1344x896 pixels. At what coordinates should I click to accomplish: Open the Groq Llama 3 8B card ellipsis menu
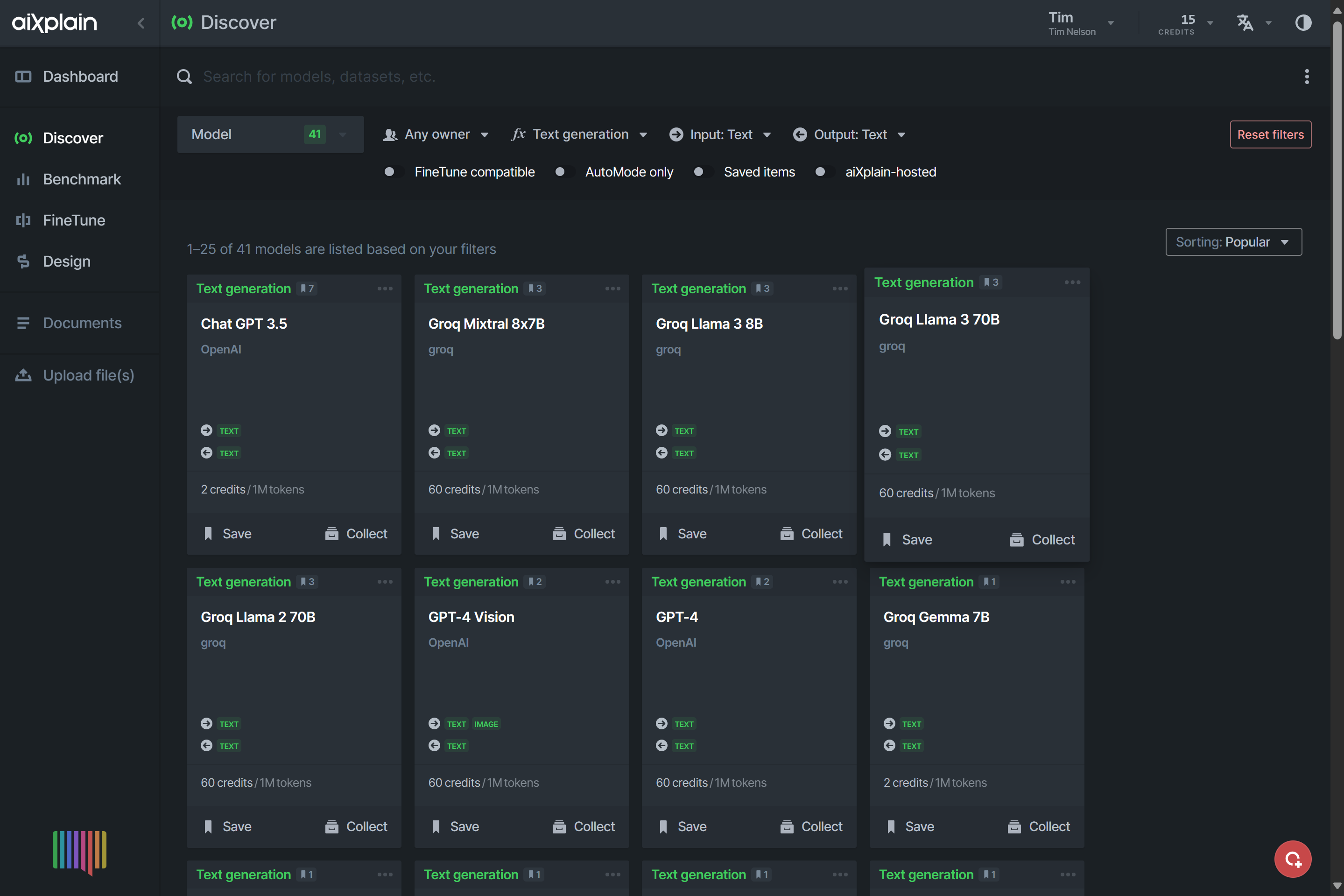tap(840, 289)
